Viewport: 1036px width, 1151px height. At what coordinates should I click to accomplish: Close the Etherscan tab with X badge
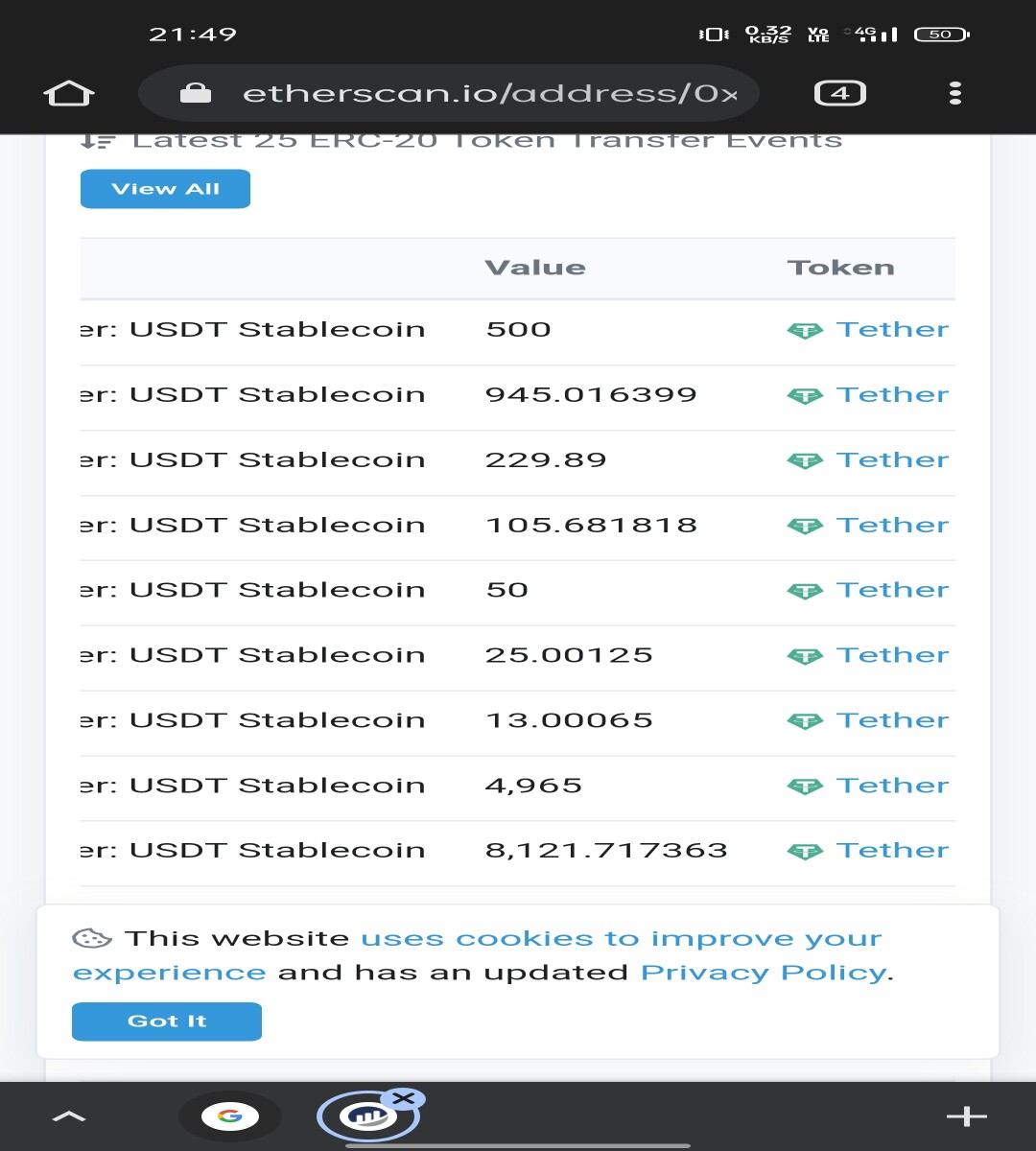click(x=403, y=1099)
